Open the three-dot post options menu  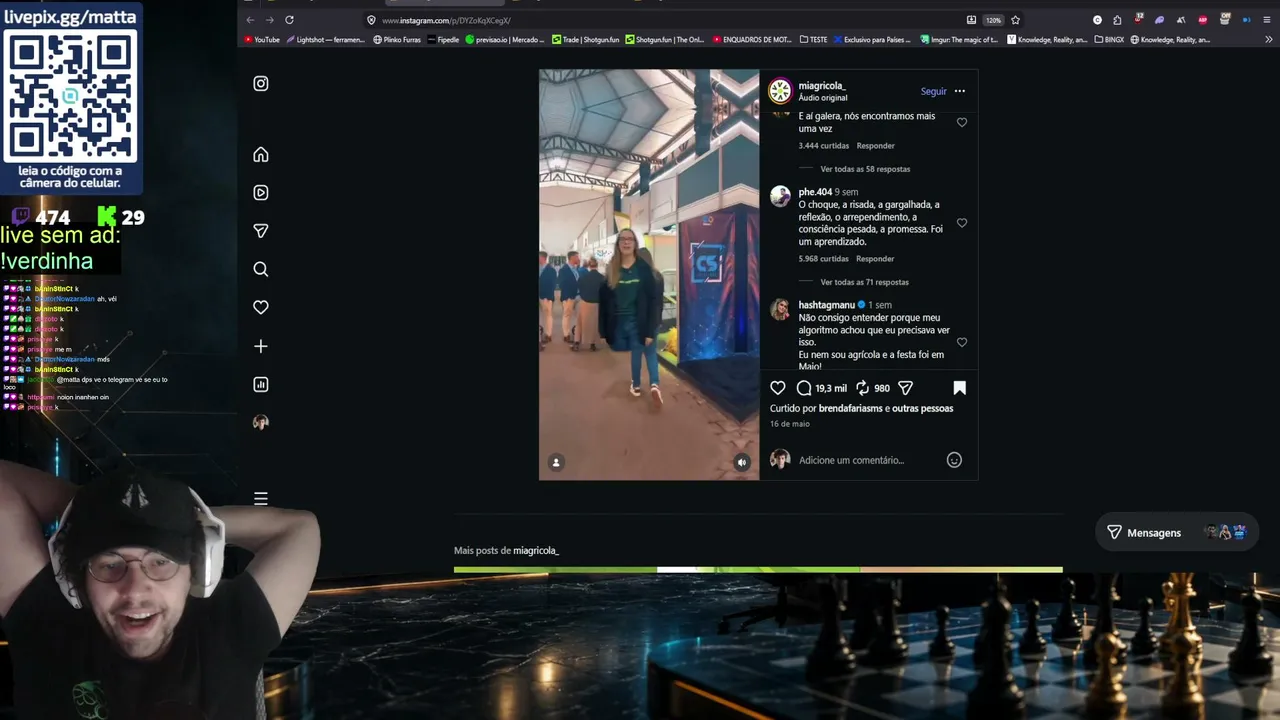[x=960, y=91]
